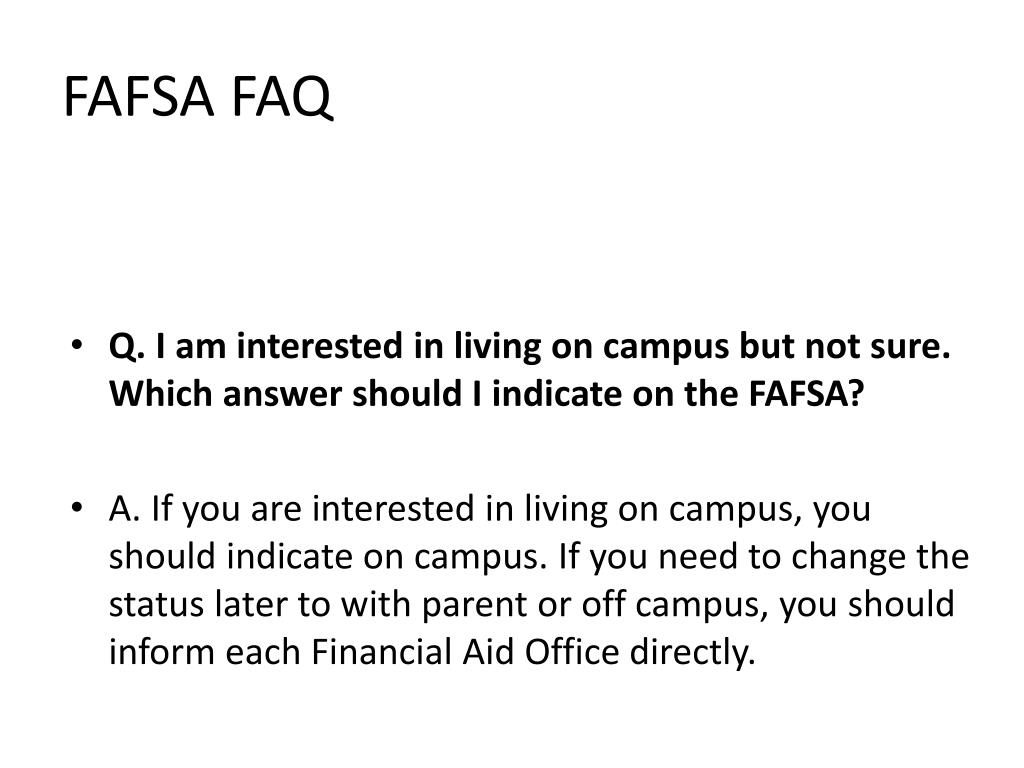Click 'living on campus, you' in the answer

(697, 509)
